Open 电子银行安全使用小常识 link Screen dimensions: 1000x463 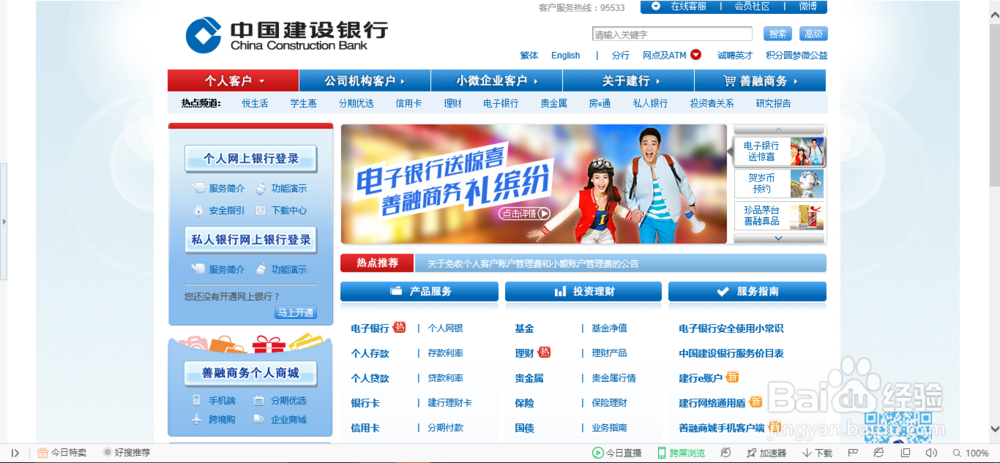click(731, 328)
